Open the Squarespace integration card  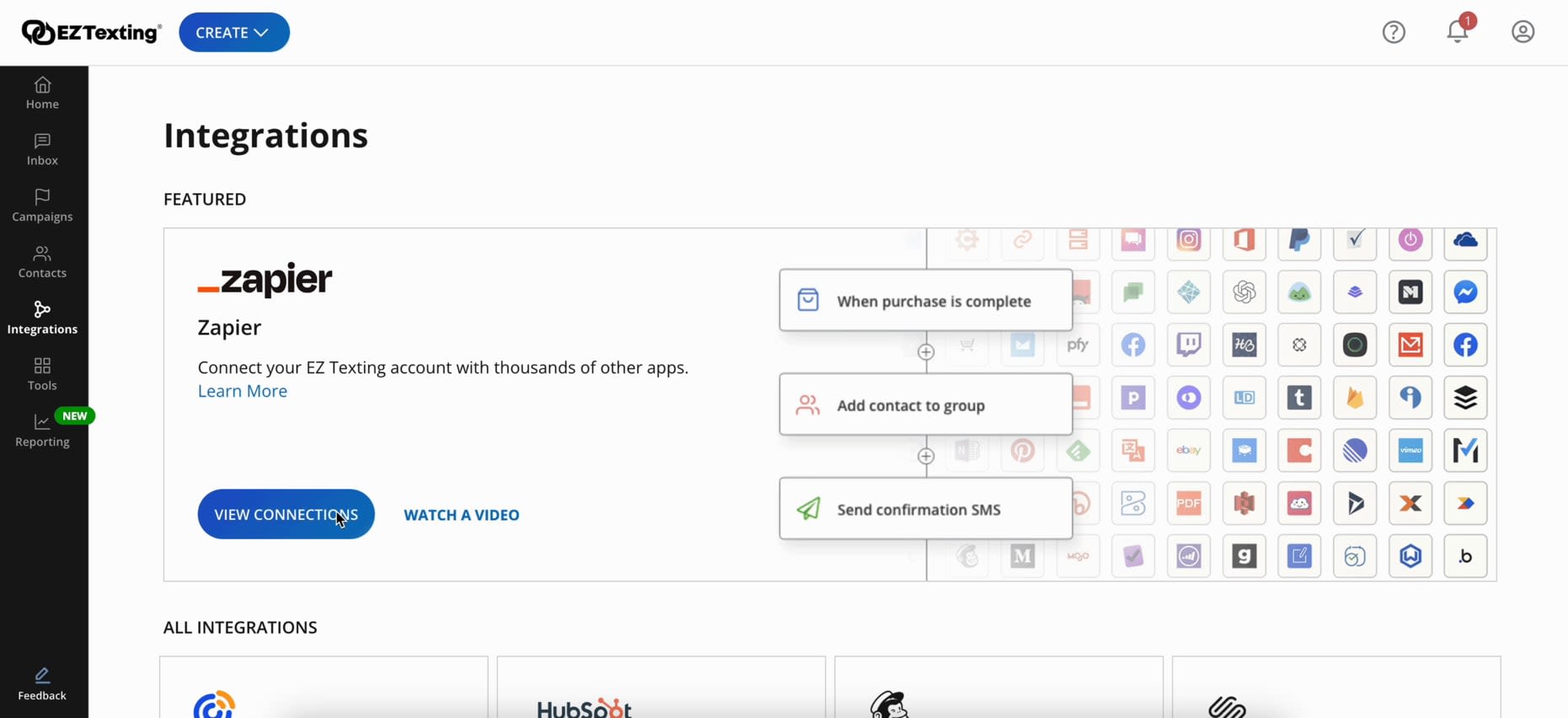[1336, 688]
